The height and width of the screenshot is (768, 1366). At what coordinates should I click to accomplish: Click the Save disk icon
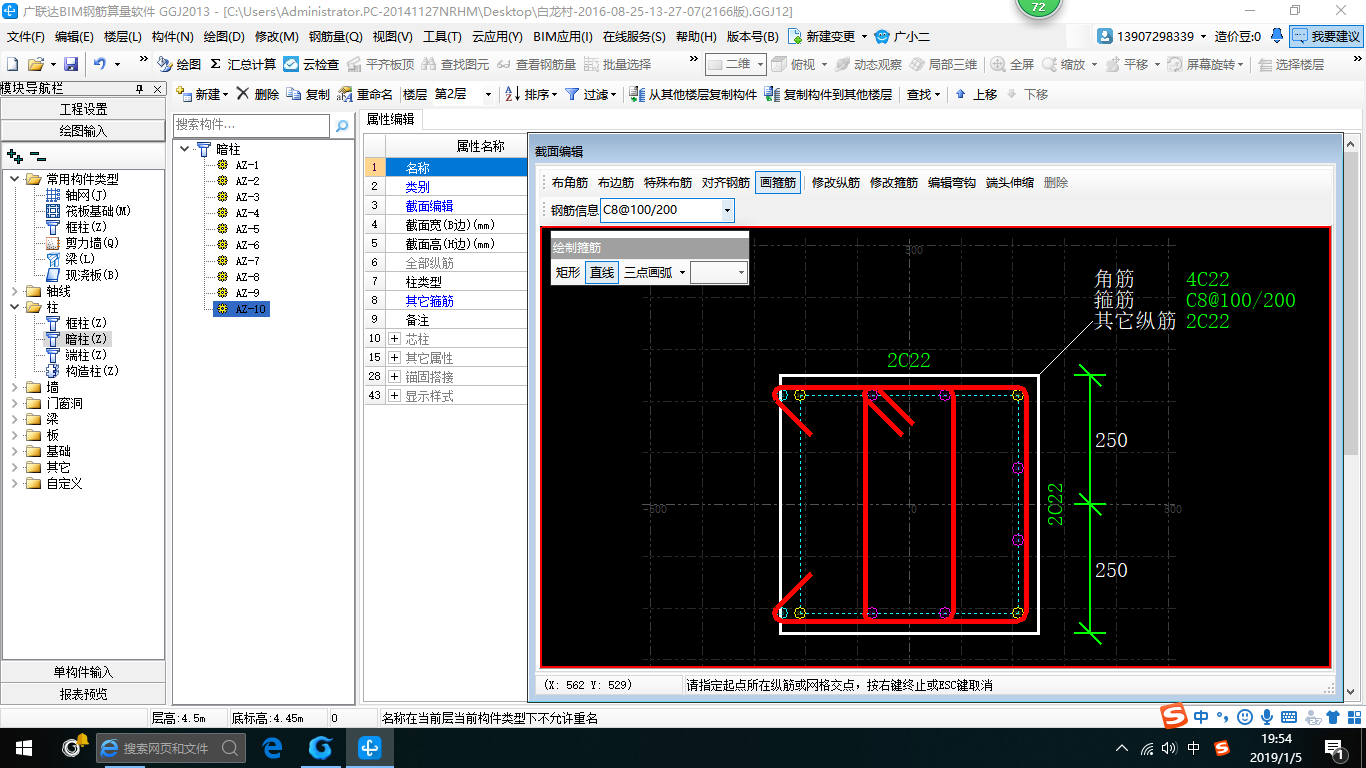click(x=71, y=64)
